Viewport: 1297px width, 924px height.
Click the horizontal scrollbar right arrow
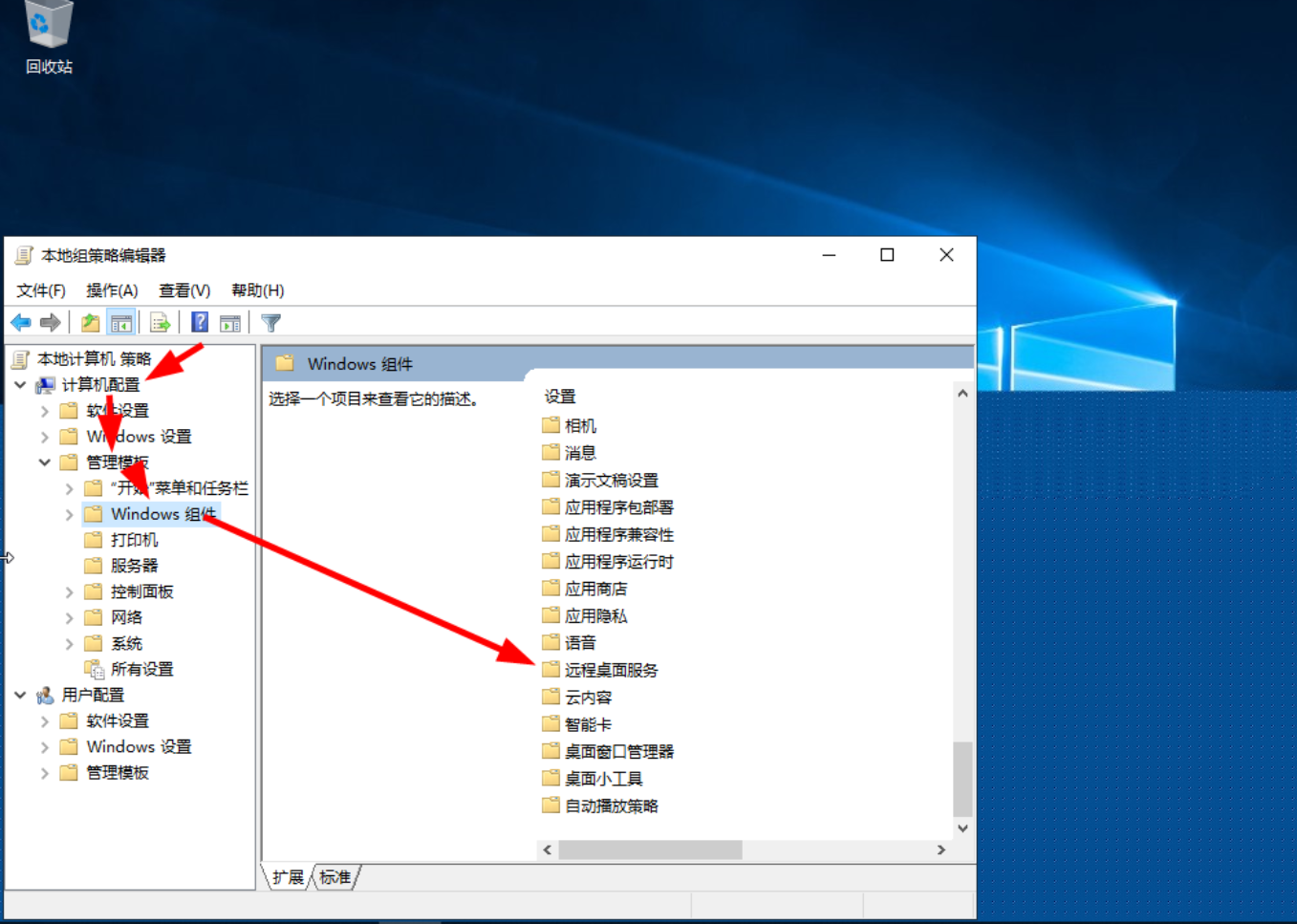click(x=941, y=849)
